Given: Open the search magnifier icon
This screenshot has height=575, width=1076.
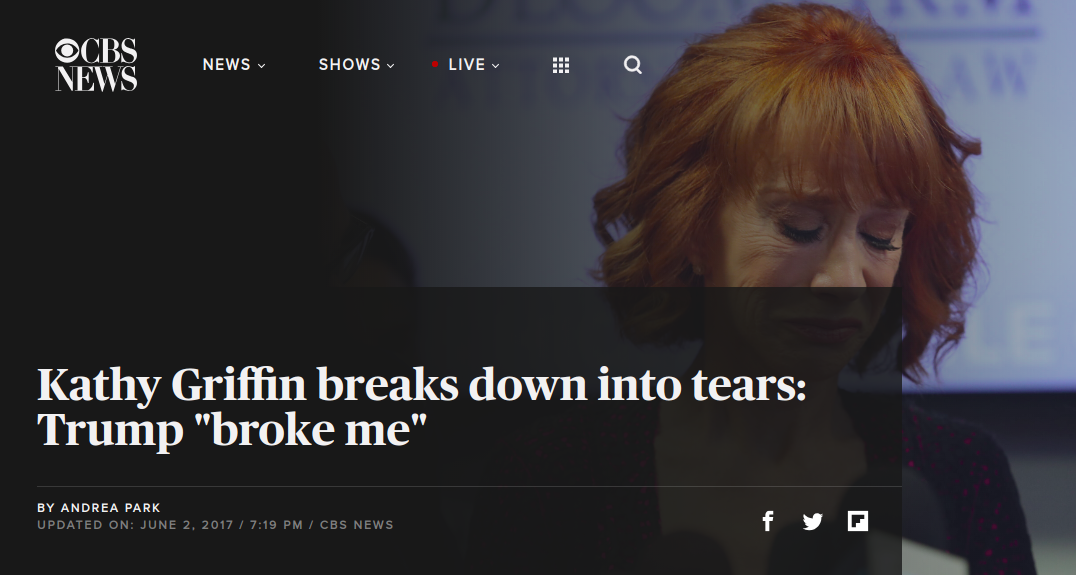Looking at the screenshot, I should tap(633, 64).
